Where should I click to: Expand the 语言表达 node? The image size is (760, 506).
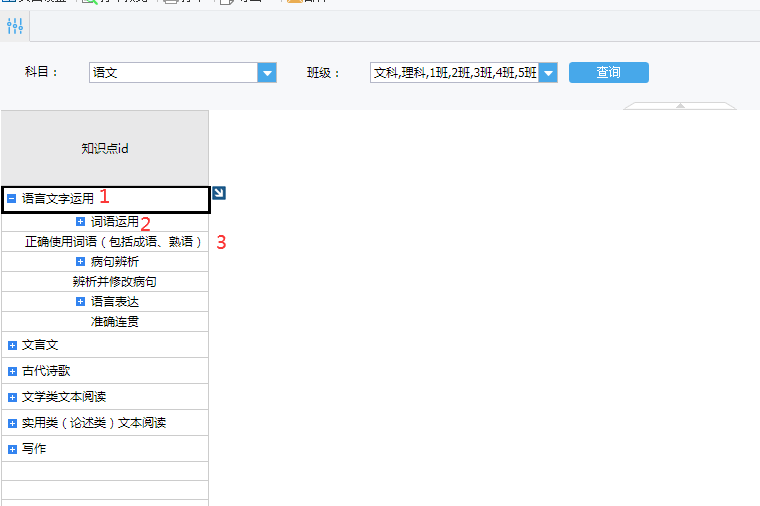(x=80, y=301)
